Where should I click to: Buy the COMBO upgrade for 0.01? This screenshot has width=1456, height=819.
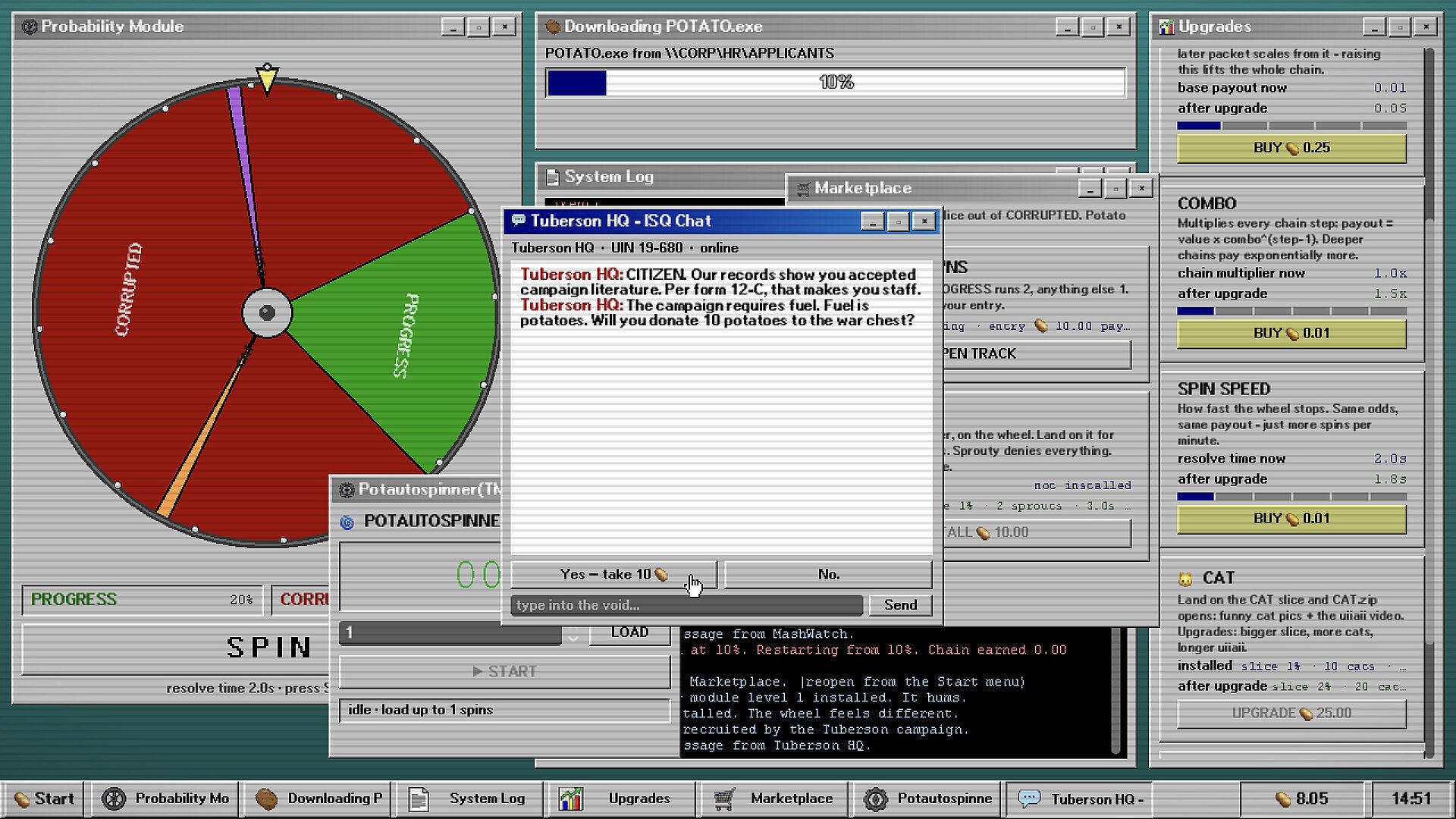pyautogui.click(x=1291, y=334)
